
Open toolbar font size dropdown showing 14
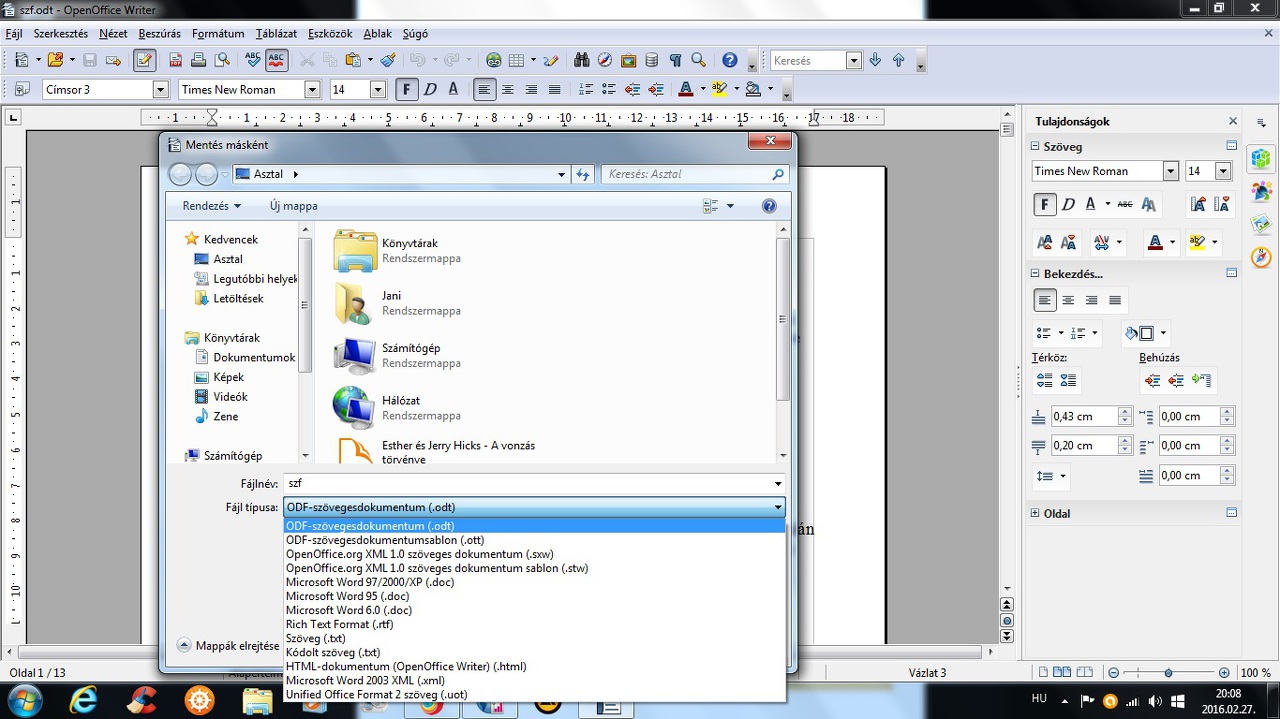pyautogui.click(x=378, y=89)
